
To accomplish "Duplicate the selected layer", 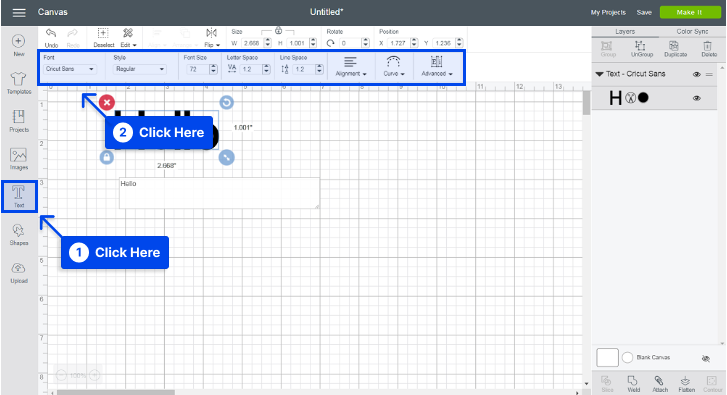I will click(675, 49).
